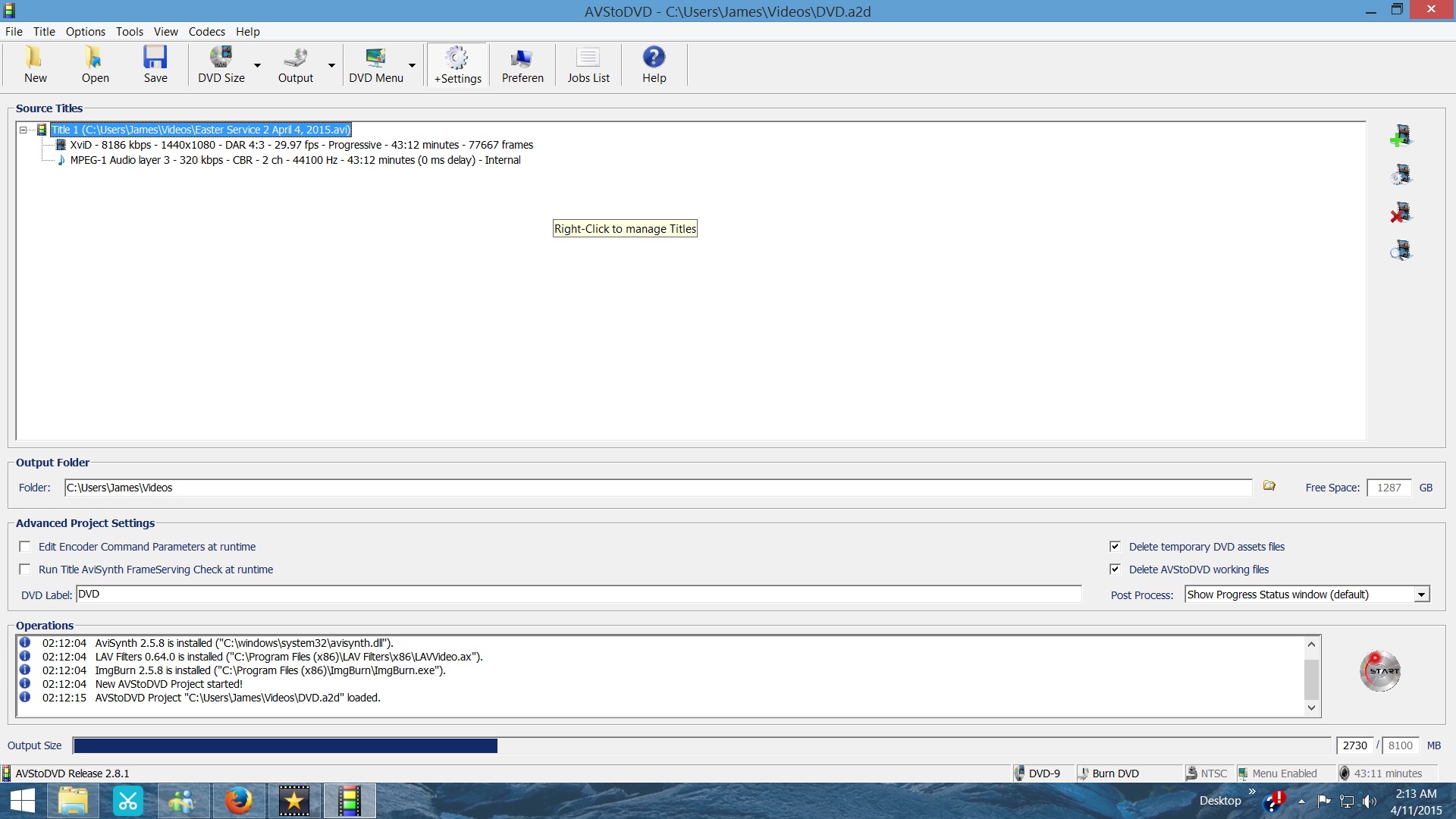Select the Title 1 Easter Service row
Image resolution: width=1456 pixels, height=819 pixels.
[x=201, y=130]
